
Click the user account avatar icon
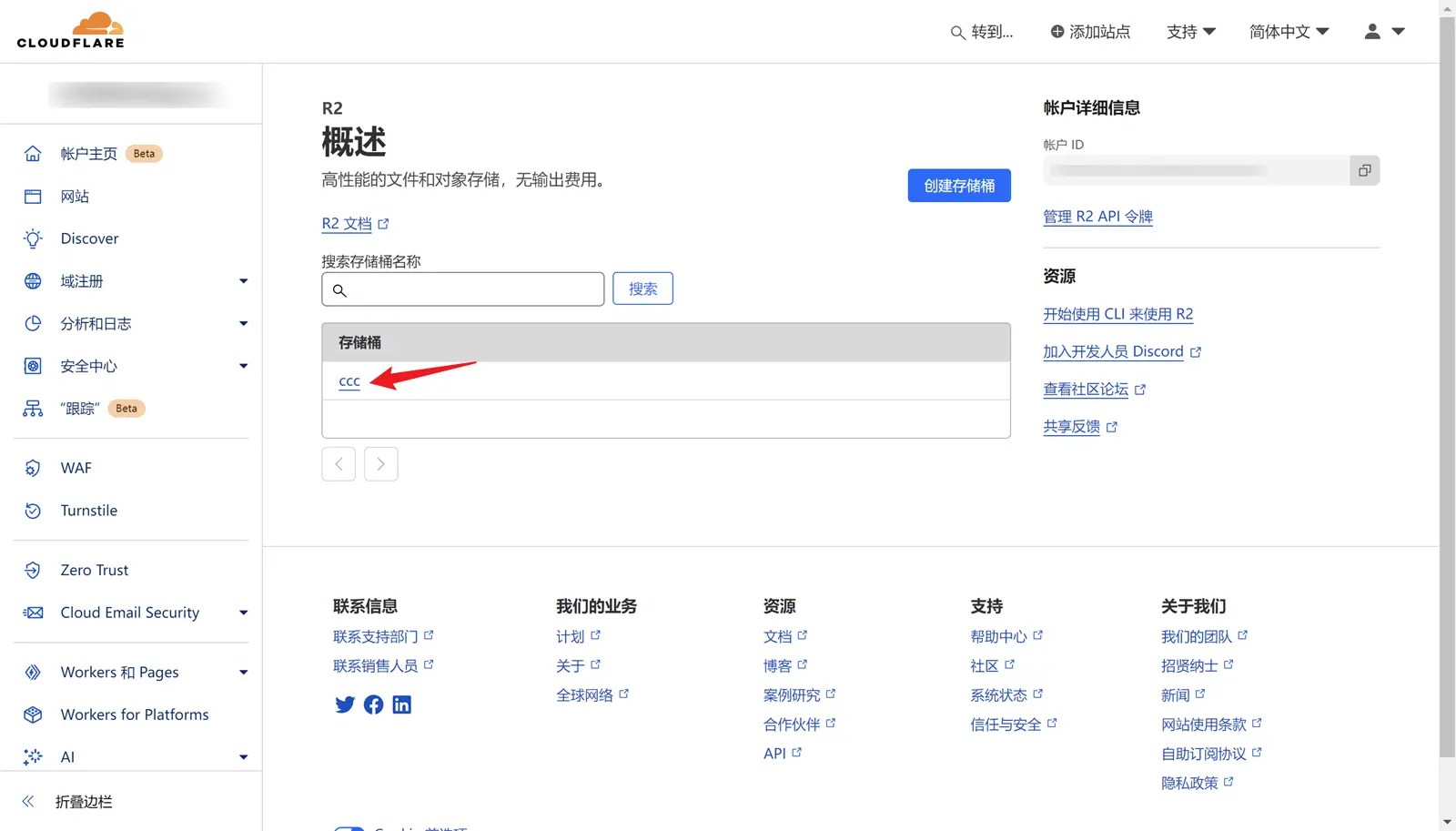pos(1372,32)
